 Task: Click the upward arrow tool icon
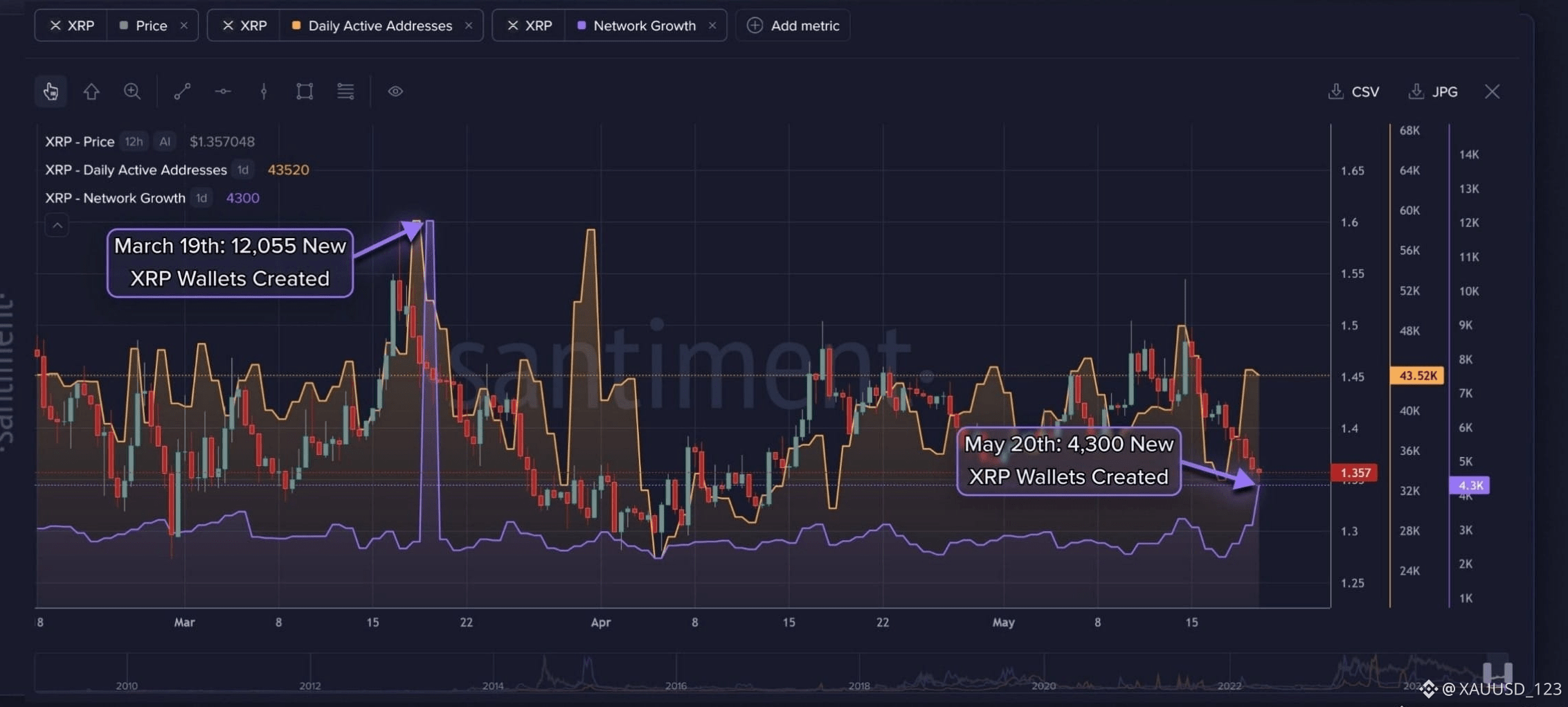91,91
